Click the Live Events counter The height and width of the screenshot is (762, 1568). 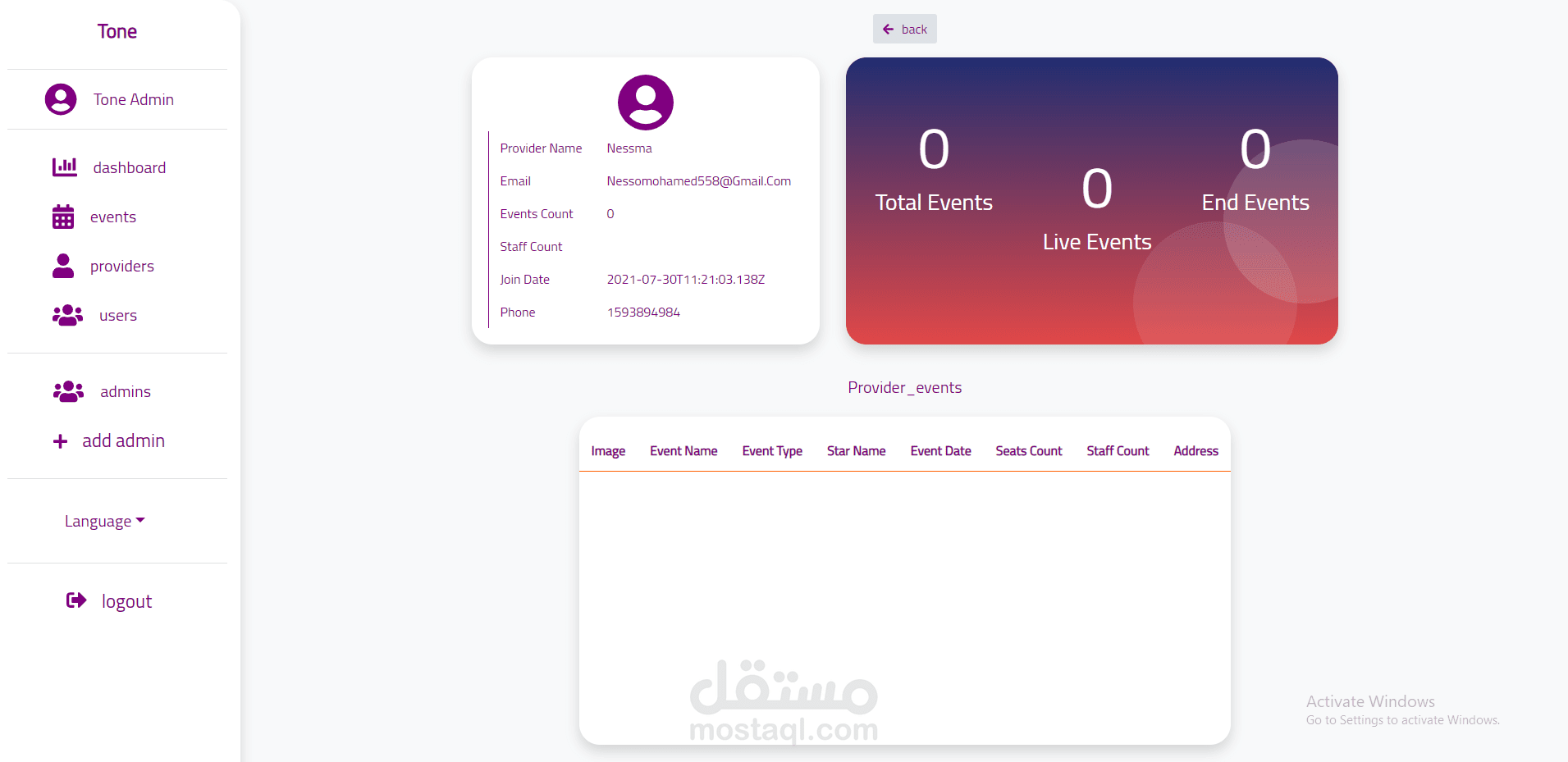click(1097, 209)
